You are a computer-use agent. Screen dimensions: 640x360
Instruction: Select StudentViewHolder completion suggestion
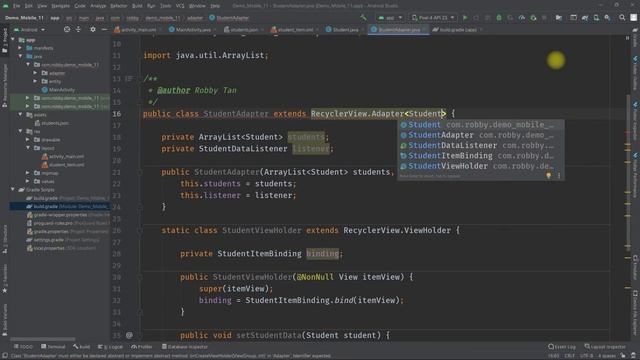(x=481, y=166)
